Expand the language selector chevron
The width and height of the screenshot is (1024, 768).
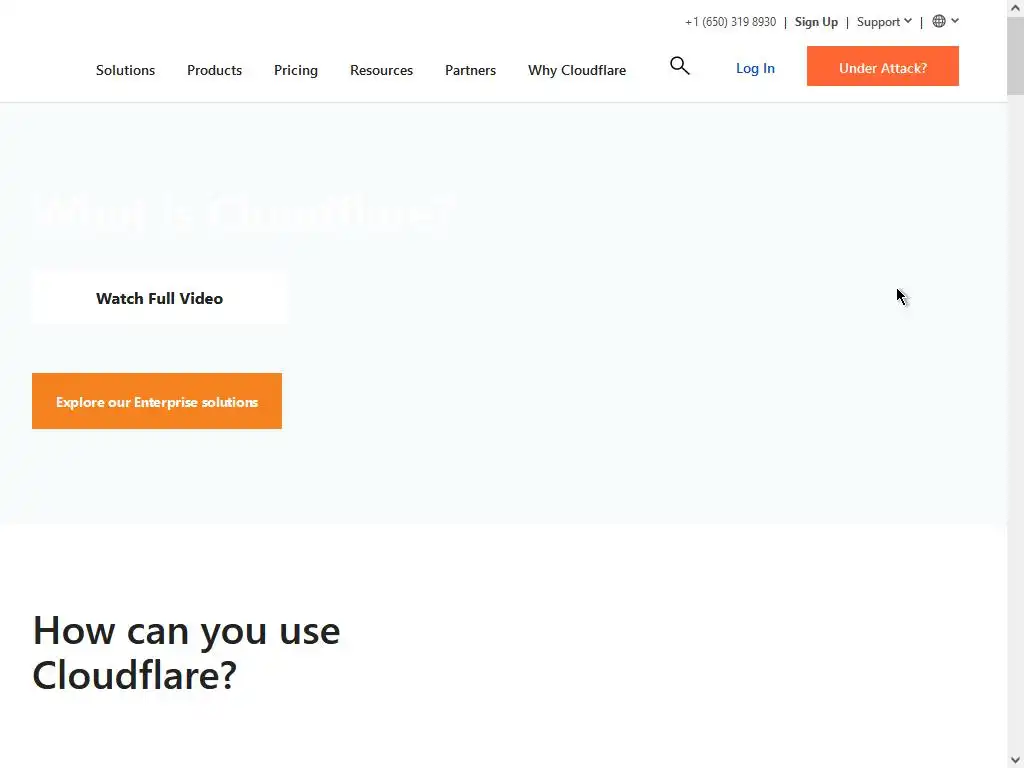tap(955, 21)
